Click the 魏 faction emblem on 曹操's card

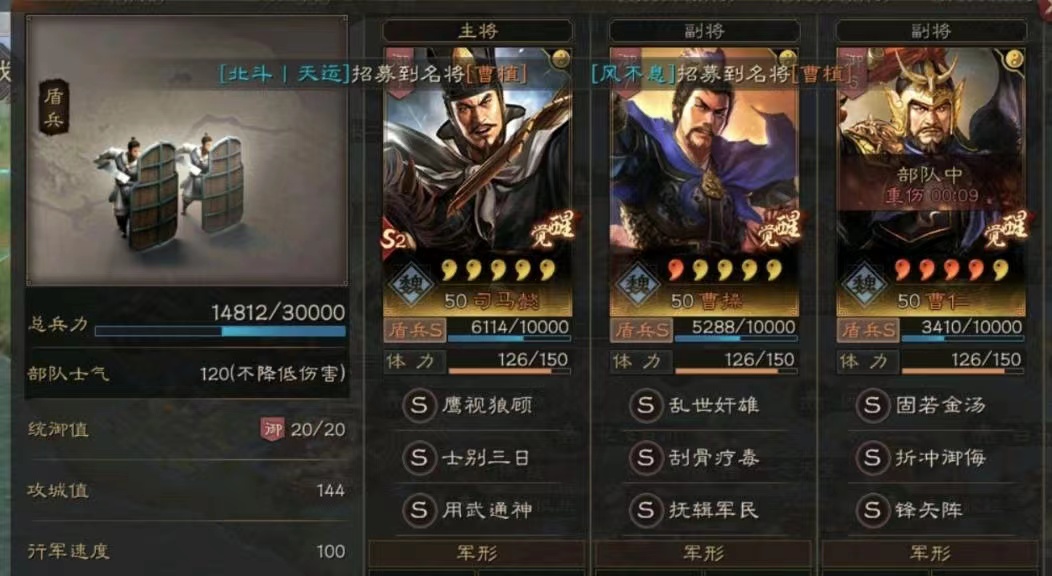637,284
